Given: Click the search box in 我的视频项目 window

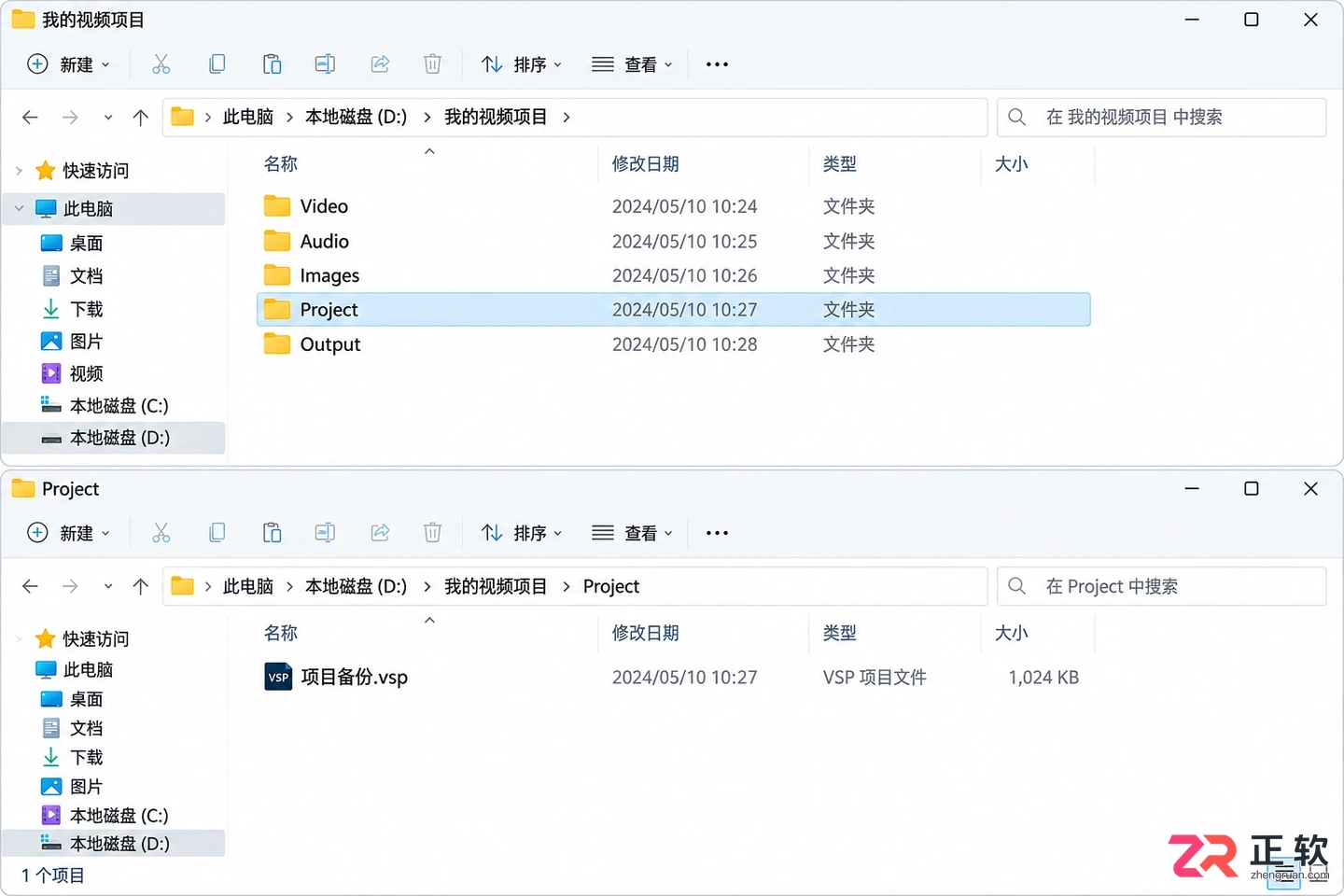Looking at the screenshot, I should point(1162,118).
